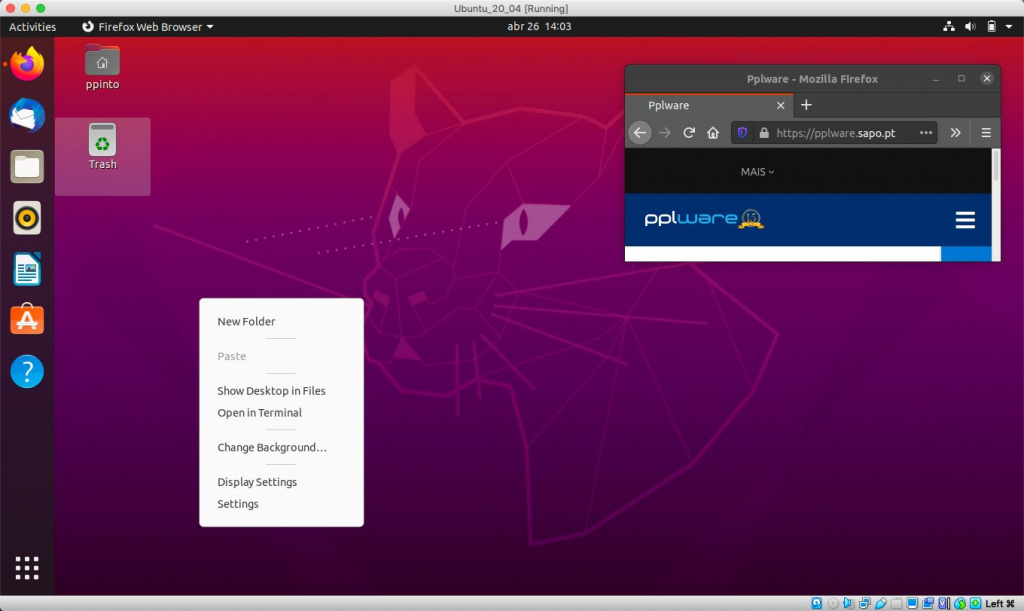
Task: Open the Show Applications grid
Action: pos(26,567)
